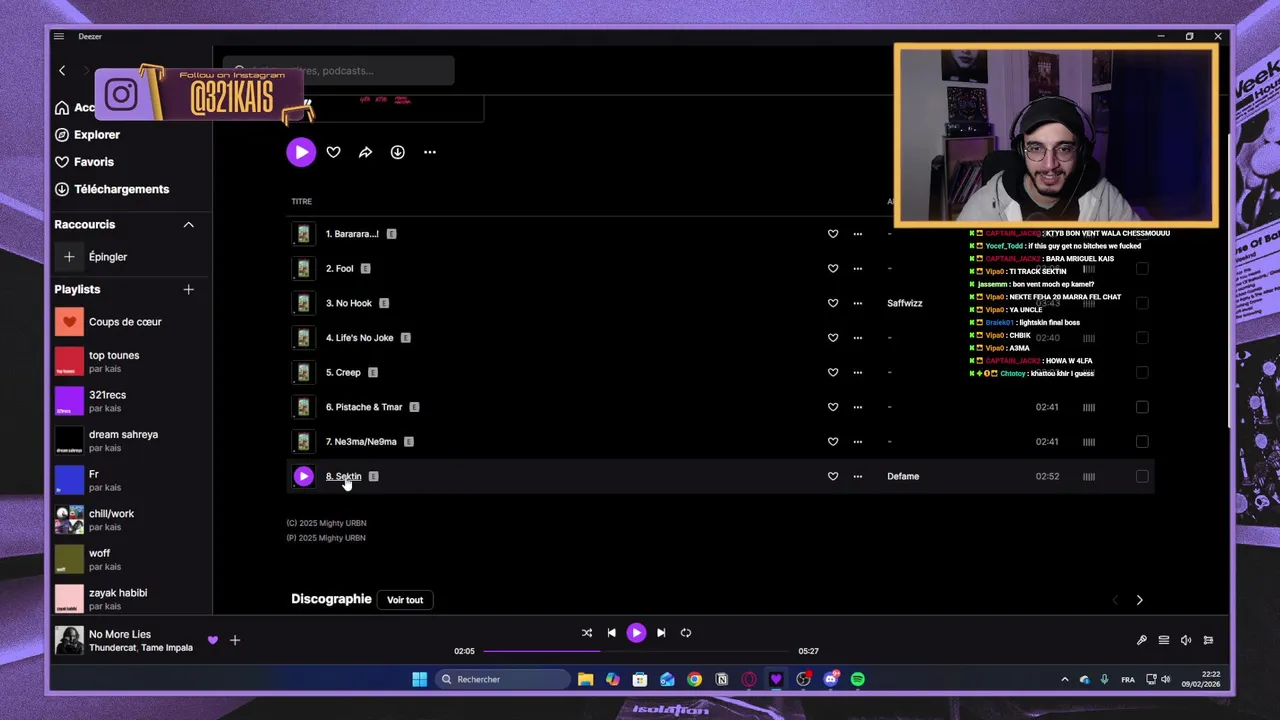
Task: Skip to the next track
Action: 661,633
